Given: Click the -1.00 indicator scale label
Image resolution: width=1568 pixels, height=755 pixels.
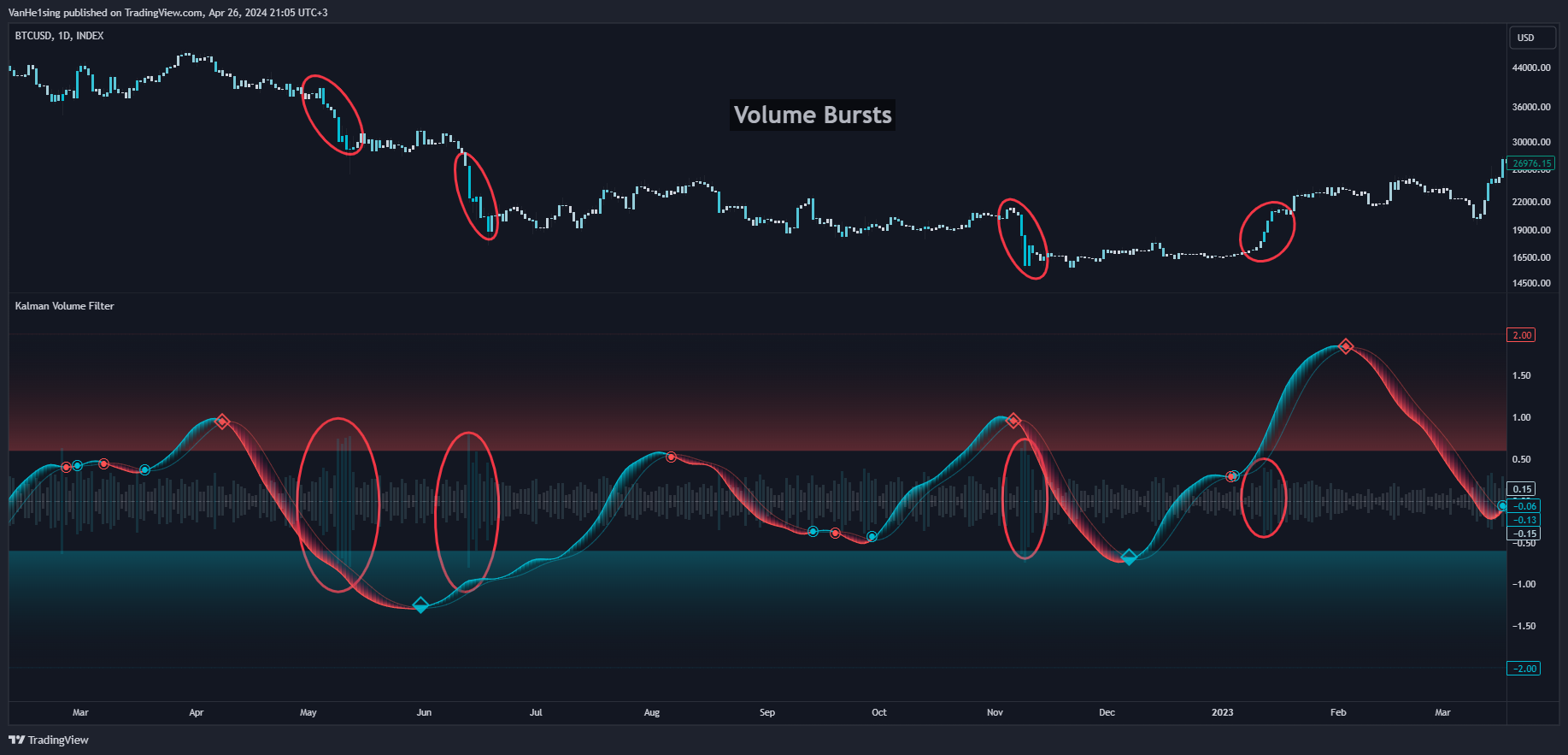Looking at the screenshot, I should [1524, 584].
